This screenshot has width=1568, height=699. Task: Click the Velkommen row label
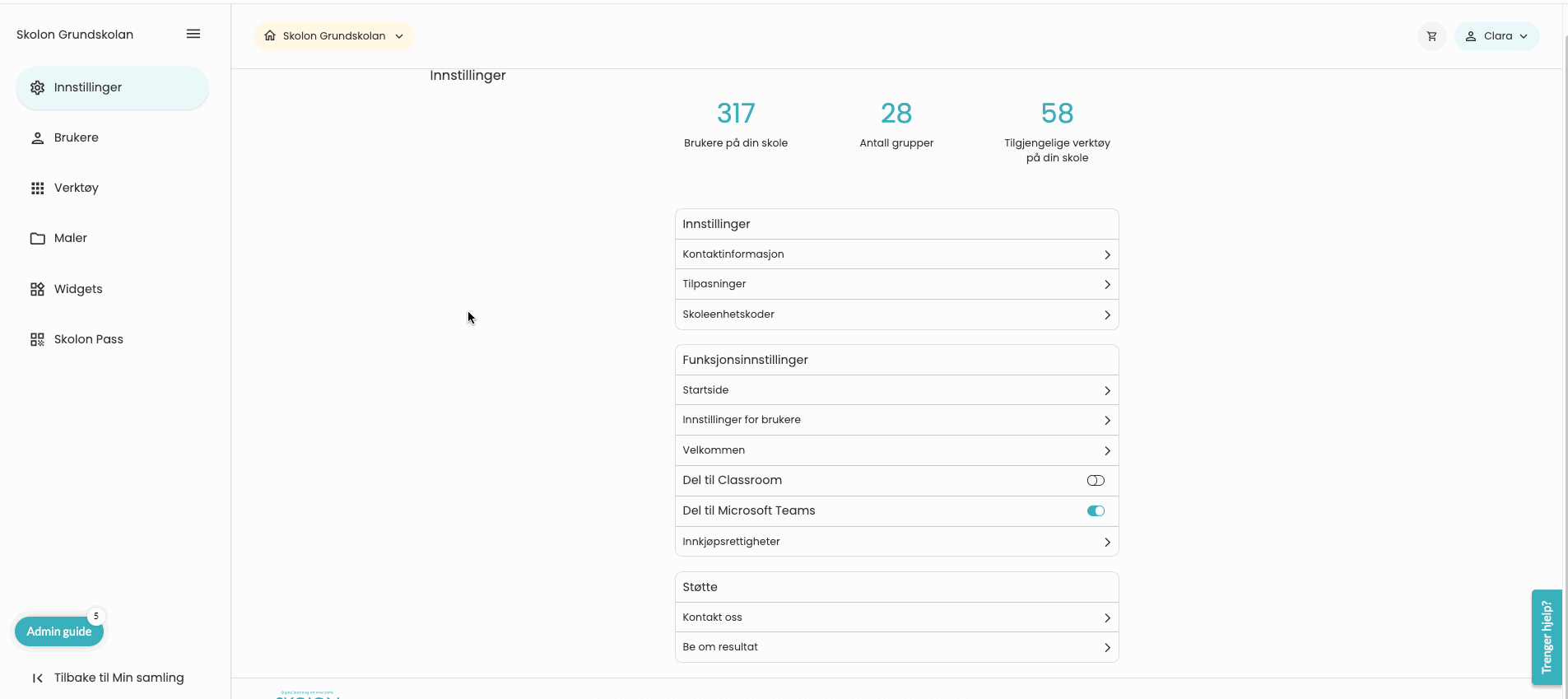pyautogui.click(x=714, y=450)
